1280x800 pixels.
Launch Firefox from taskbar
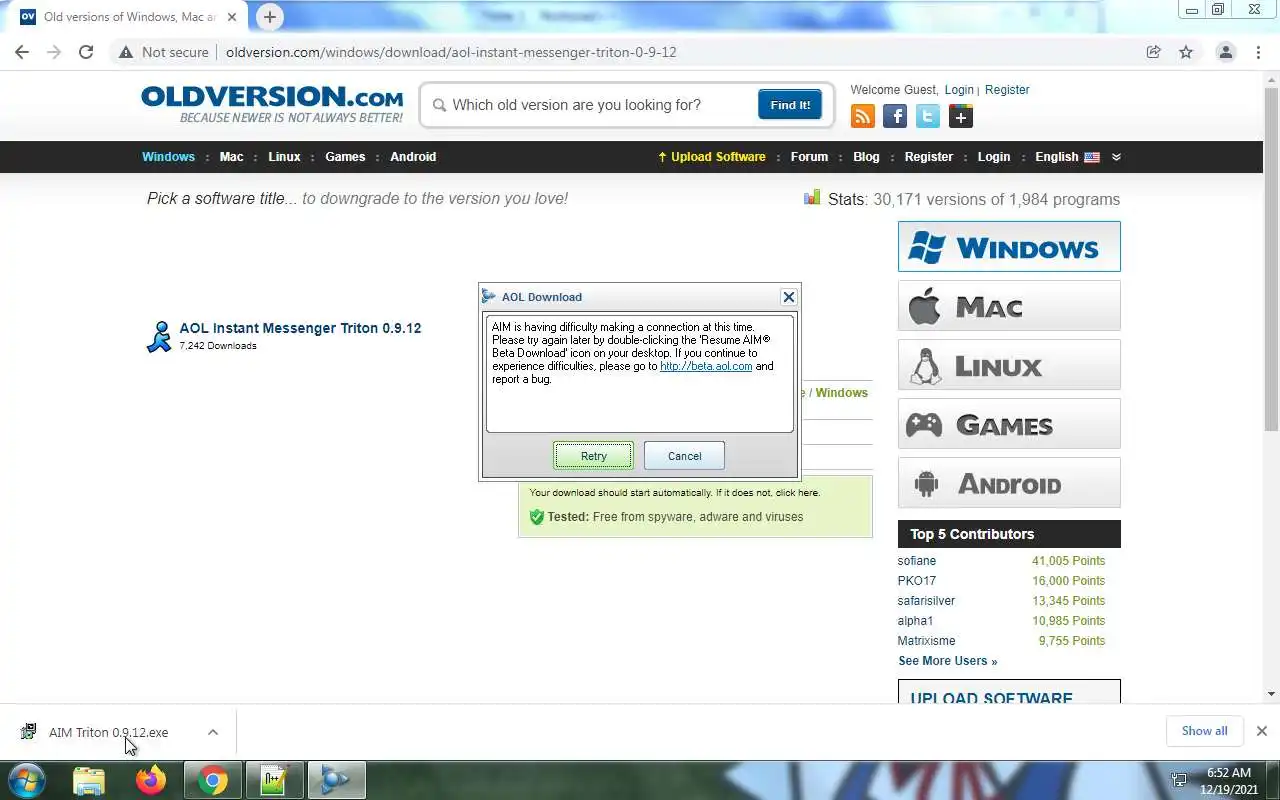click(x=151, y=780)
